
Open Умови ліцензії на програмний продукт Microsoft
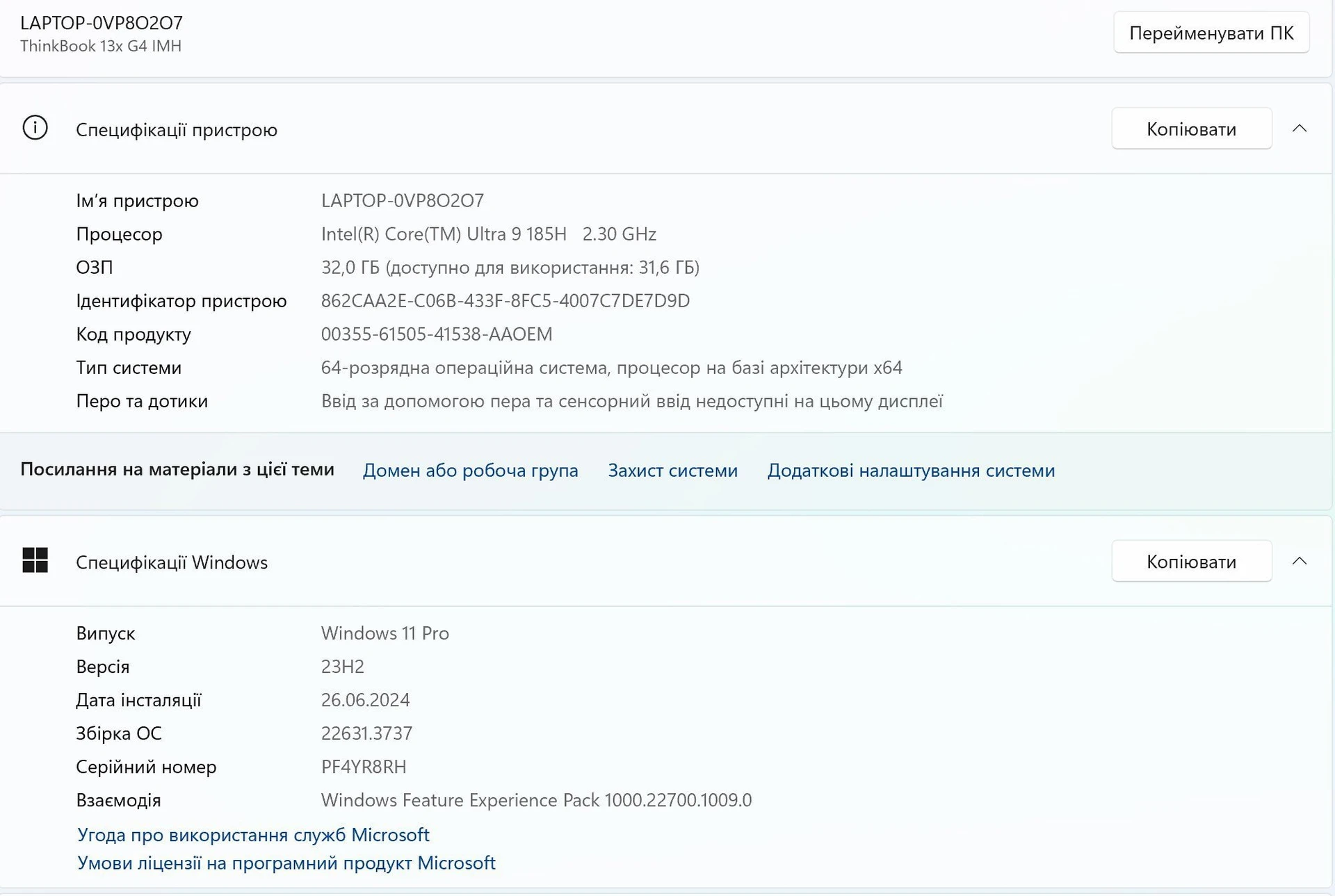[286, 863]
